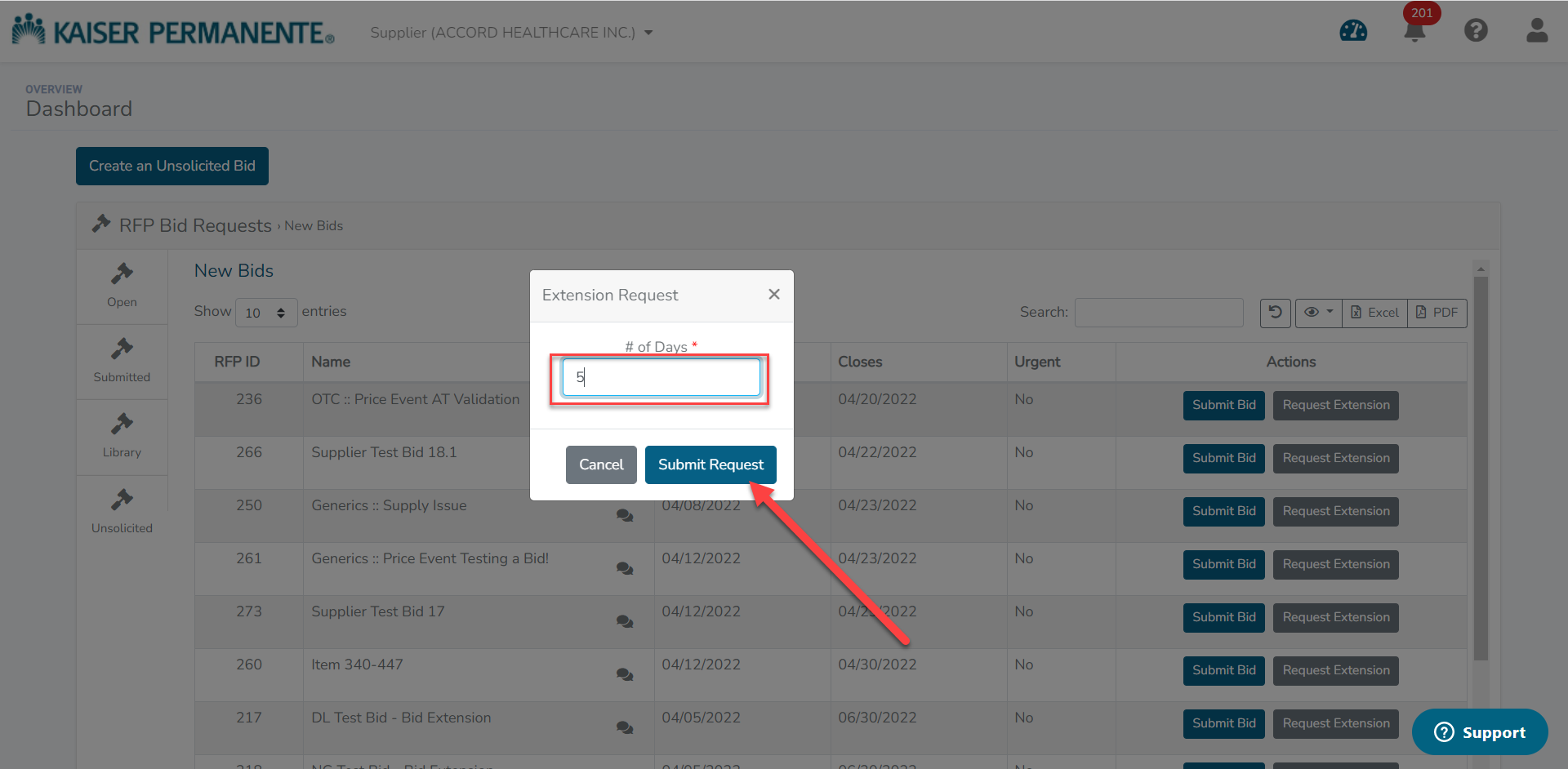Click Create an Unsolicited Bid
This screenshot has height=769, width=1568.
click(171, 166)
